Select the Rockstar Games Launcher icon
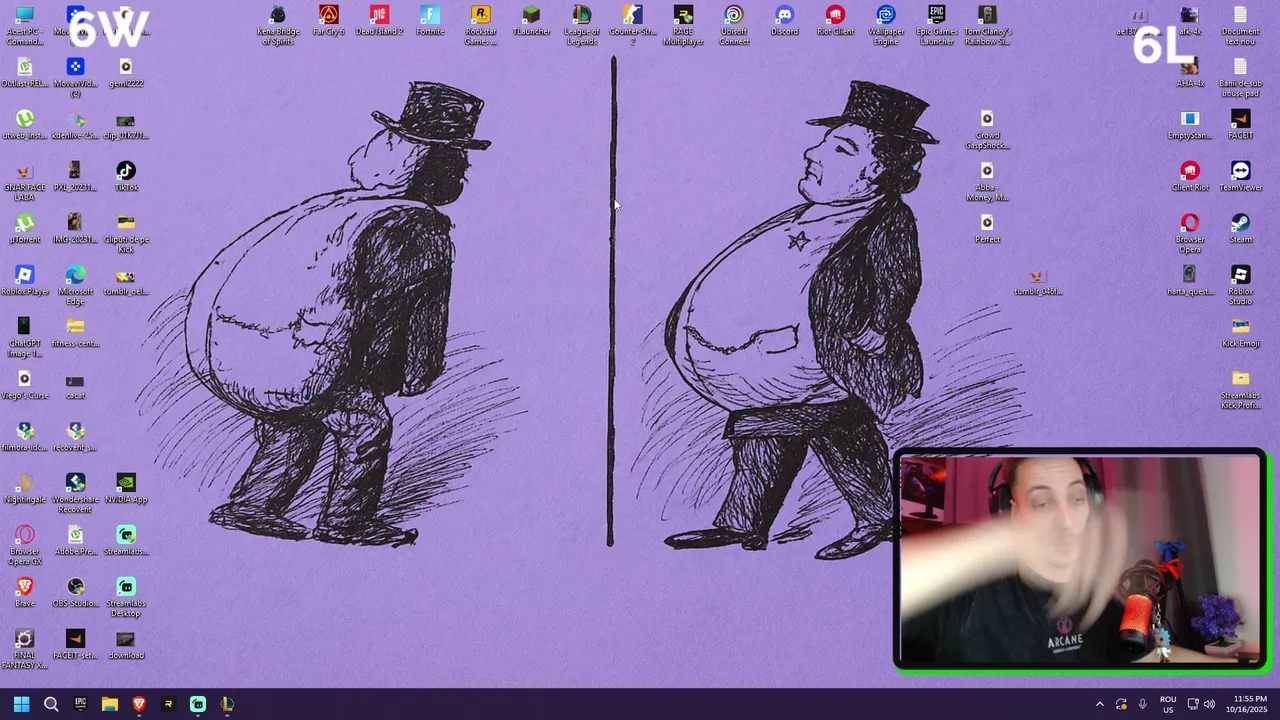Viewport: 1280px width, 720px height. [x=481, y=25]
